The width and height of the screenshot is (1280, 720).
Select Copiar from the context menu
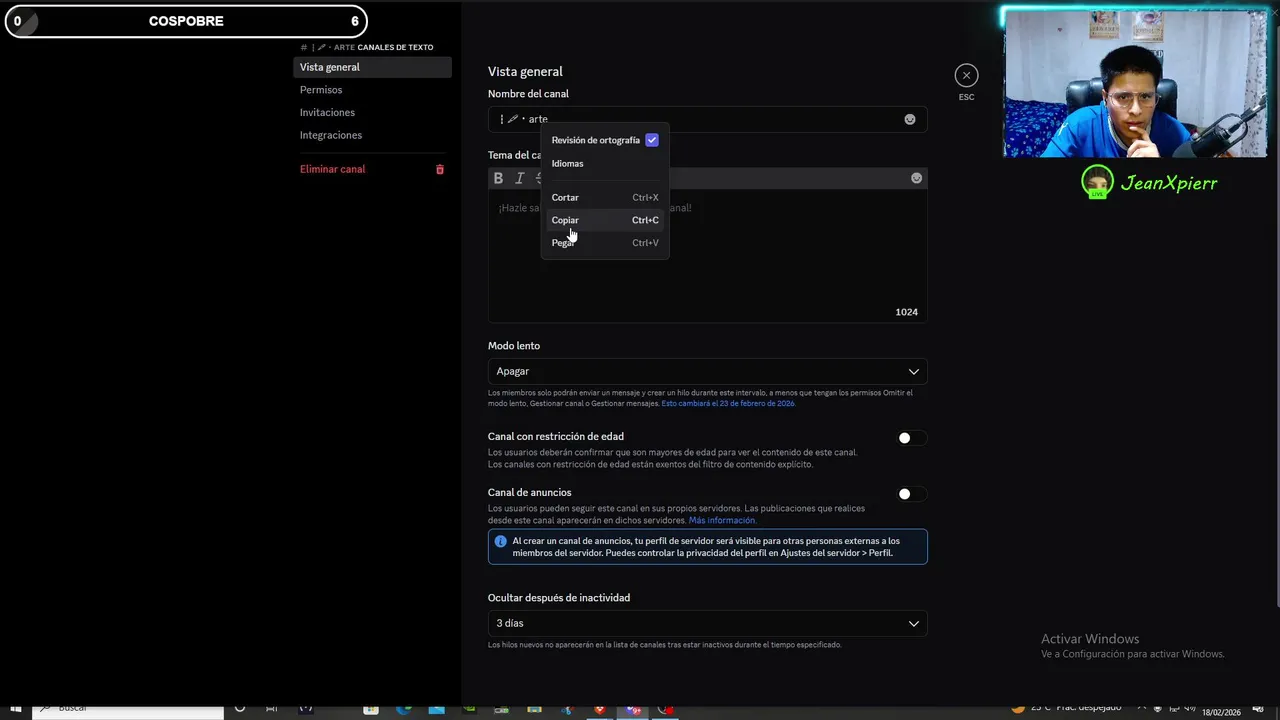[x=605, y=220]
